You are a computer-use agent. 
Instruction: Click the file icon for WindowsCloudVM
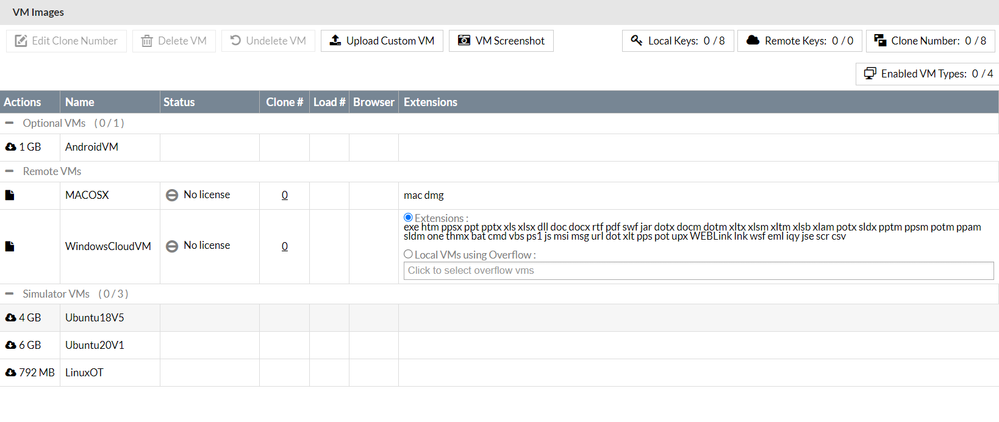pyautogui.click(x=11, y=246)
